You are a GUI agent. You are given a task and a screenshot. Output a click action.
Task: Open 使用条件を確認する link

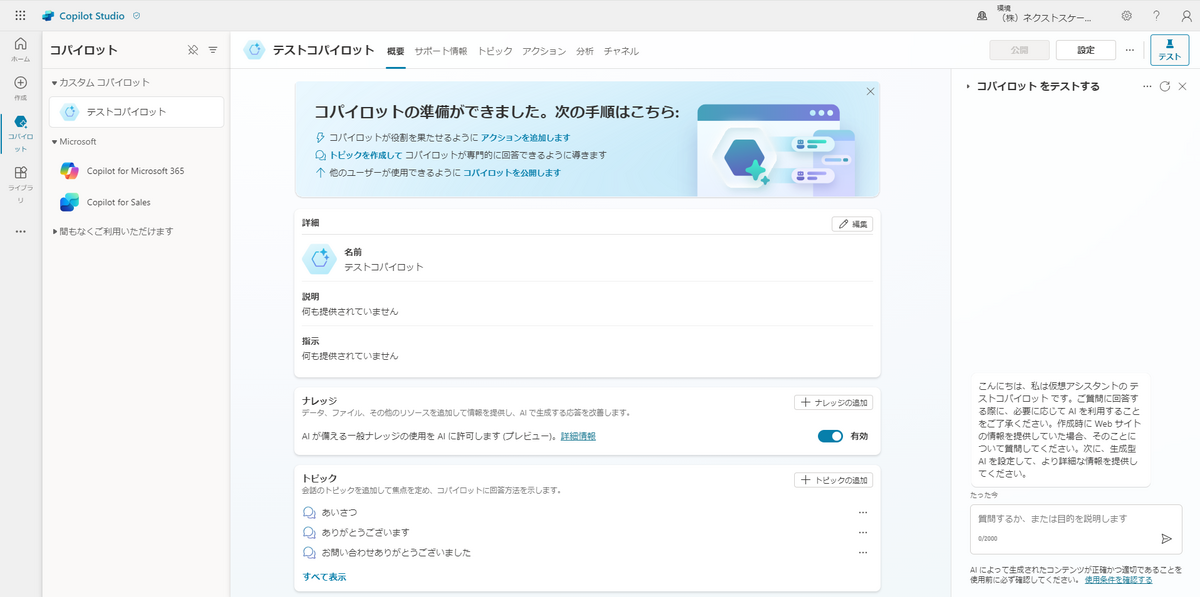tap(1118, 579)
